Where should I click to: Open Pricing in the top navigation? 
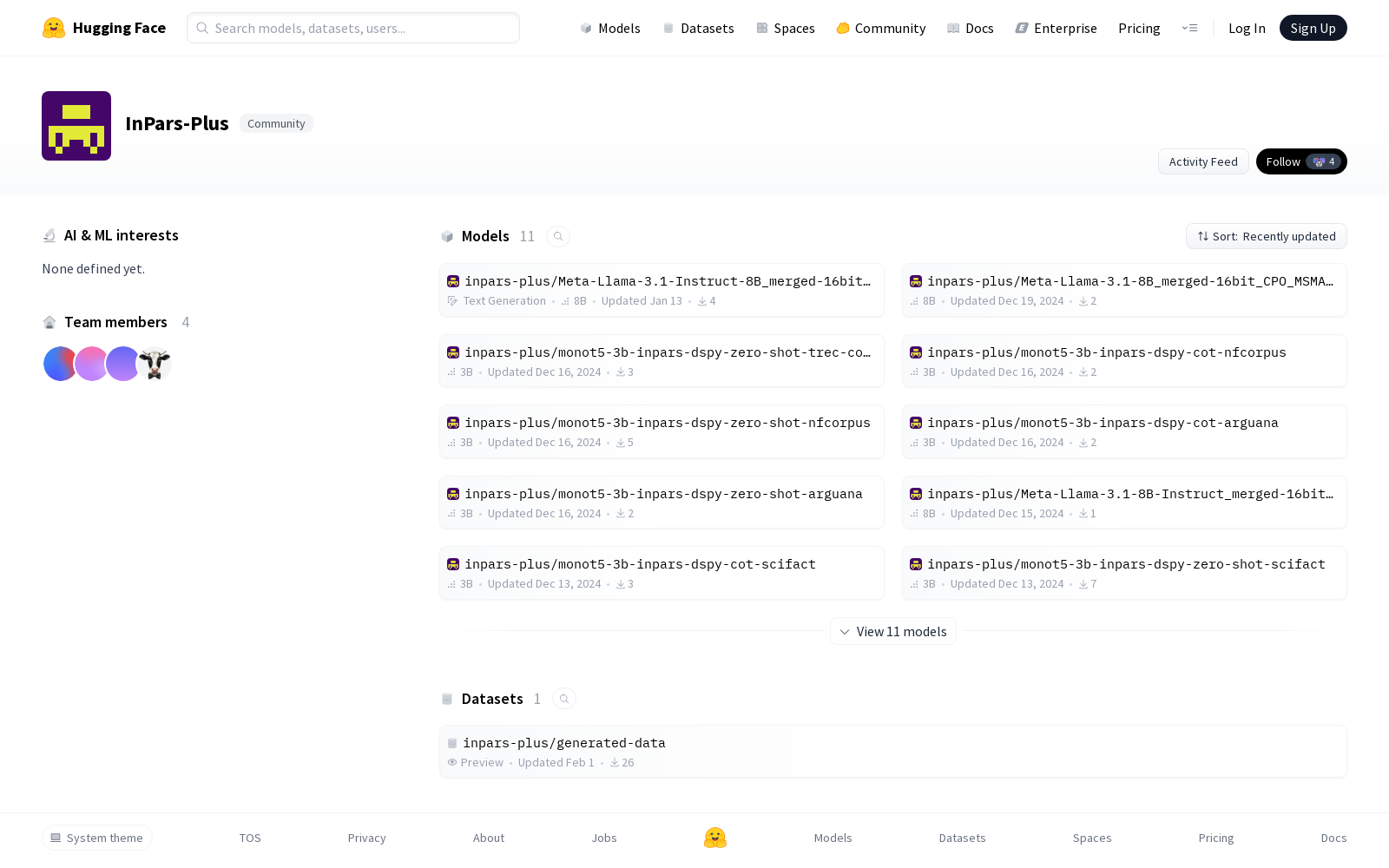point(1139,28)
